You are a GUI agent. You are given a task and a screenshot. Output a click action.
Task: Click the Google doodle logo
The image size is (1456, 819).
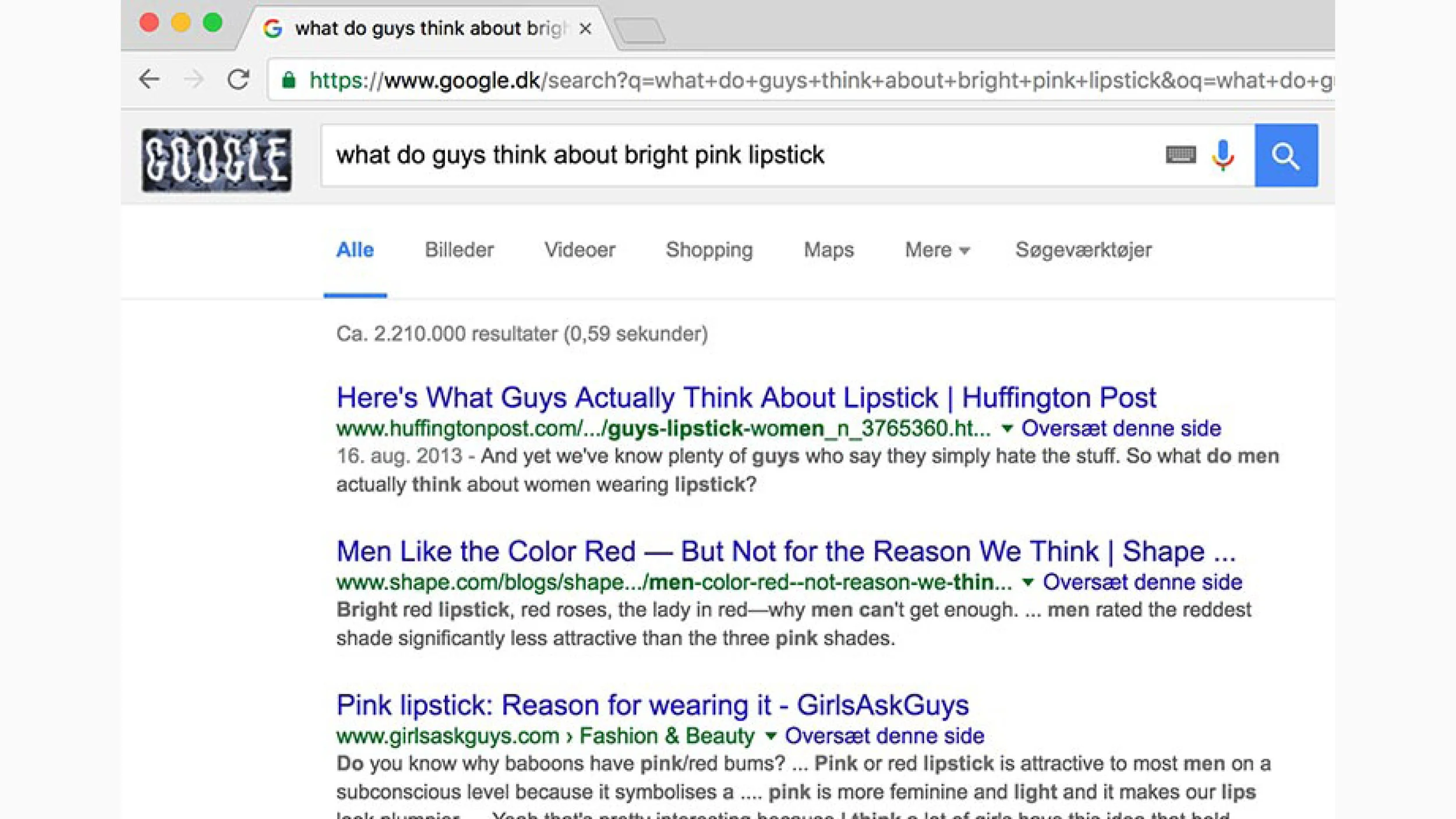pyautogui.click(x=216, y=160)
